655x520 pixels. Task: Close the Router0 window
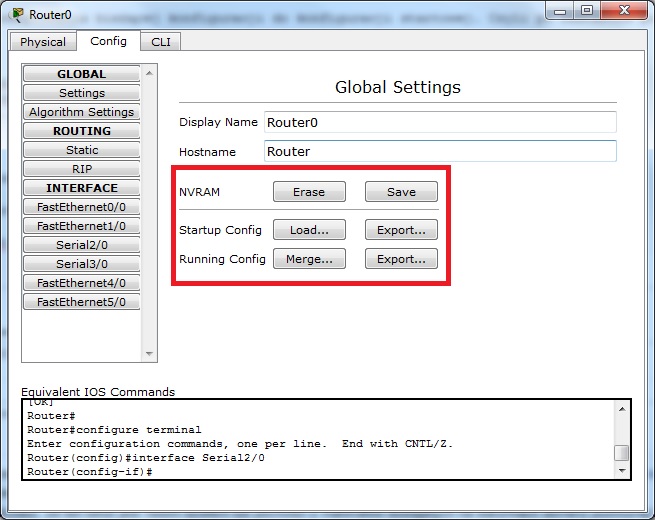pos(624,11)
